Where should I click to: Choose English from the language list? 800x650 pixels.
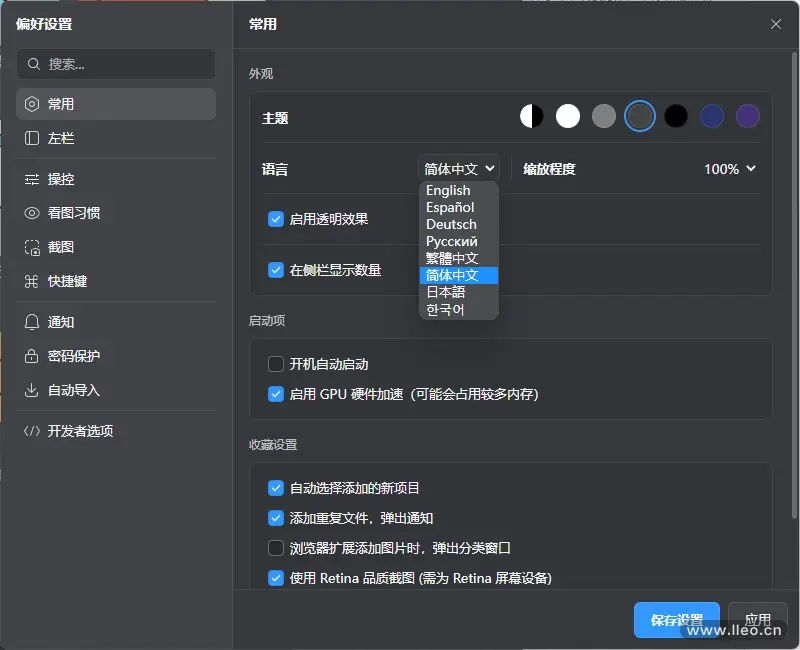(x=448, y=191)
